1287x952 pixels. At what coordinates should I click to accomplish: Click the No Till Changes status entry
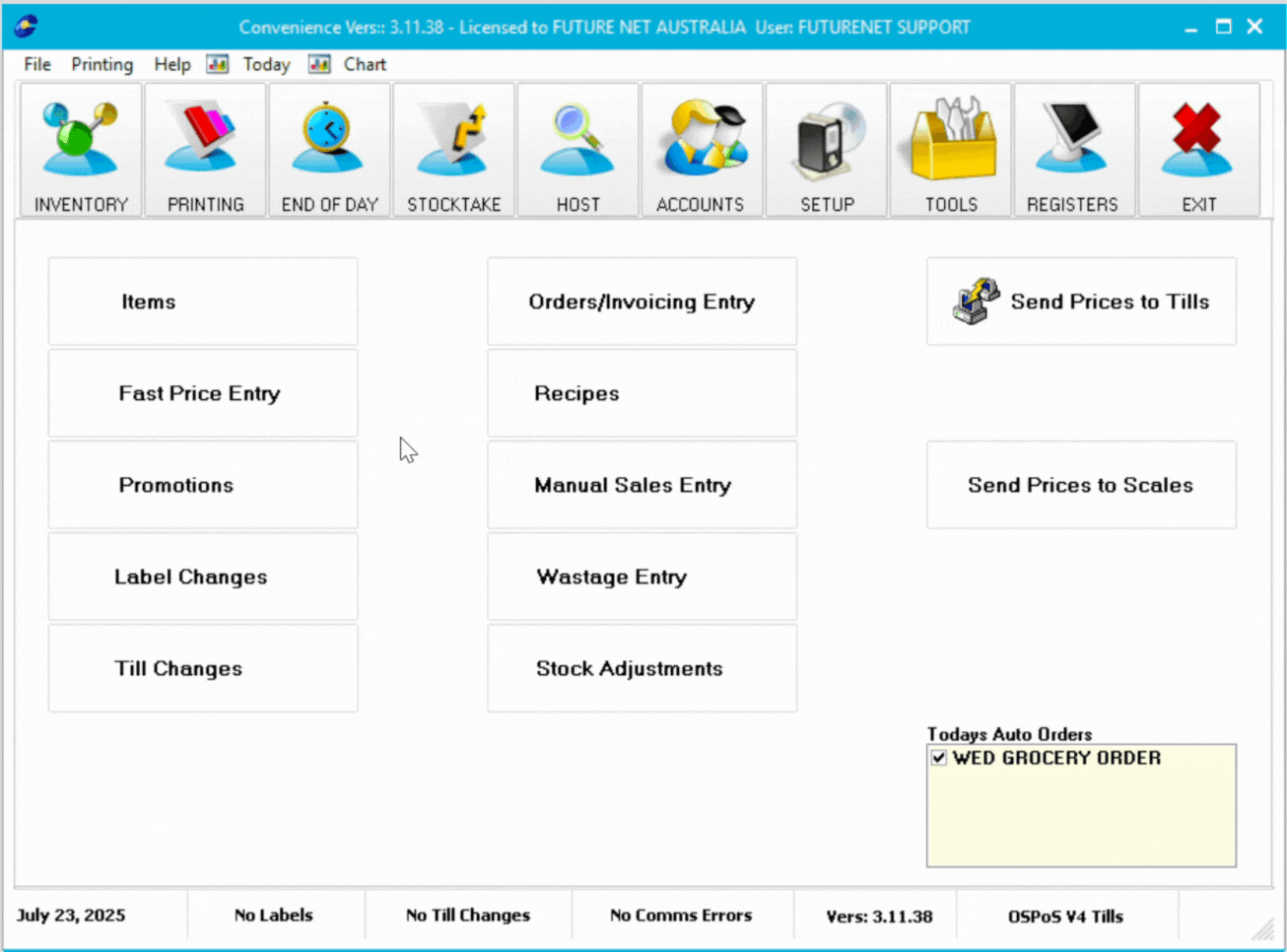pos(468,915)
